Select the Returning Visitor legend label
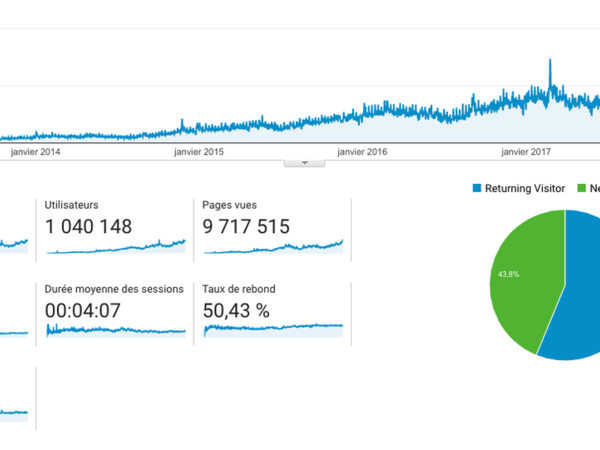 (525, 188)
